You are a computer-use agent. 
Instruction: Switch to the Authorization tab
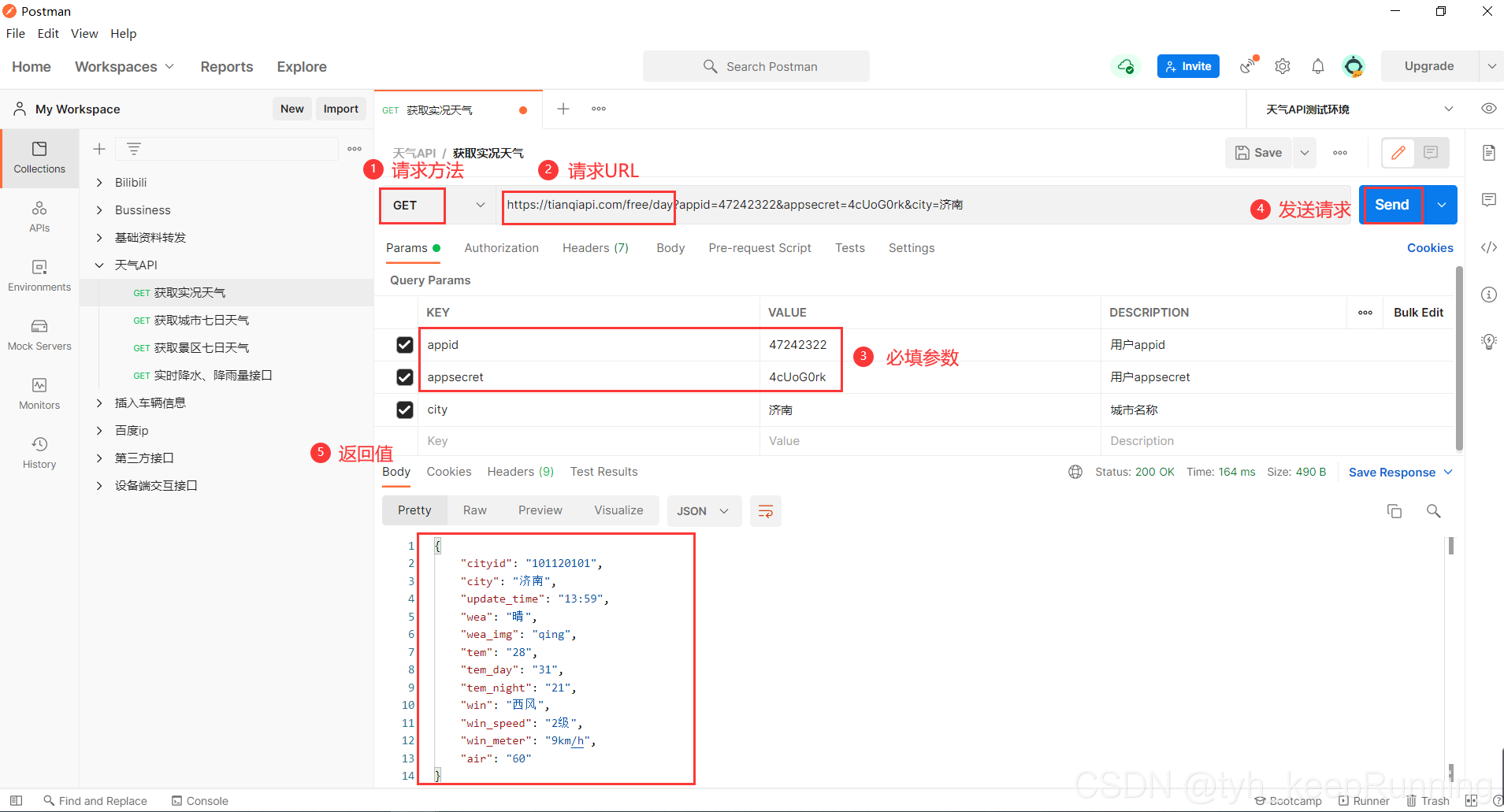click(x=502, y=248)
